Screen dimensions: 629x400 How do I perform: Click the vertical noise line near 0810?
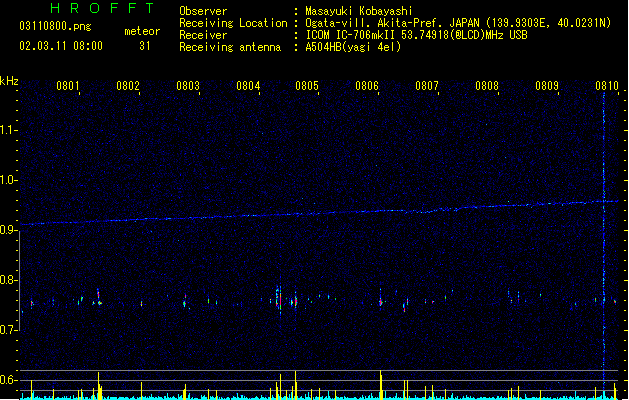tap(604, 245)
